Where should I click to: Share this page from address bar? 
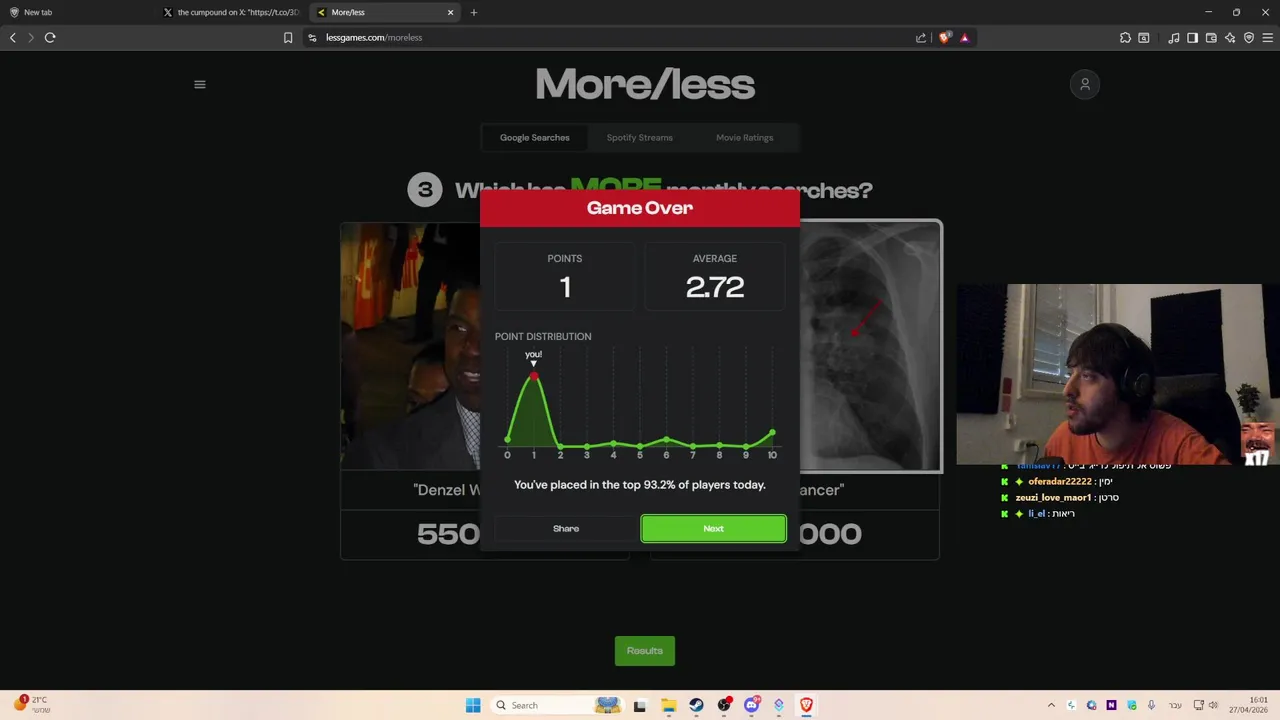click(x=921, y=37)
